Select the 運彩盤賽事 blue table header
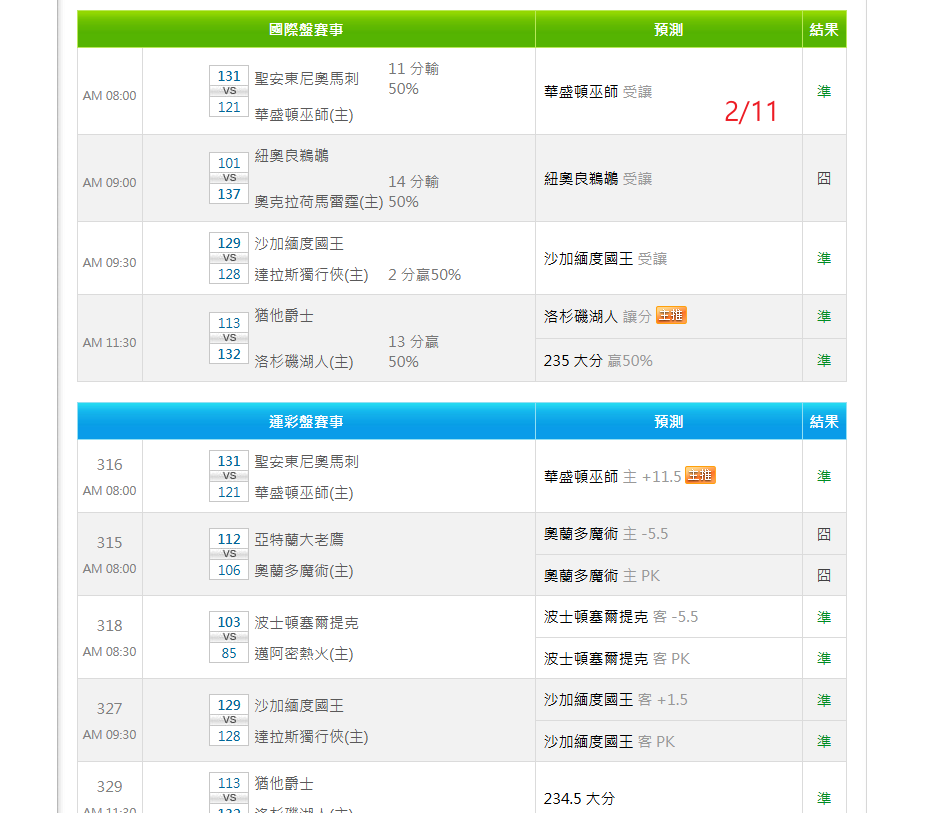Screen dimensions: 931x813 click(x=306, y=422)
